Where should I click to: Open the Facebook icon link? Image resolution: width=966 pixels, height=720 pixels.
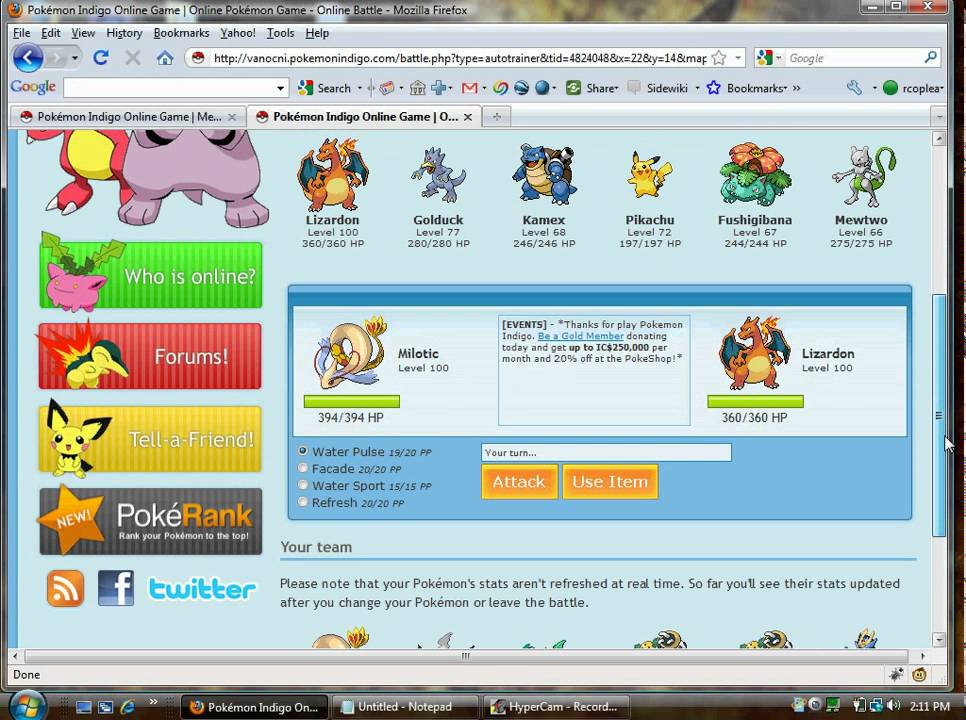click(x=116, y=588)
